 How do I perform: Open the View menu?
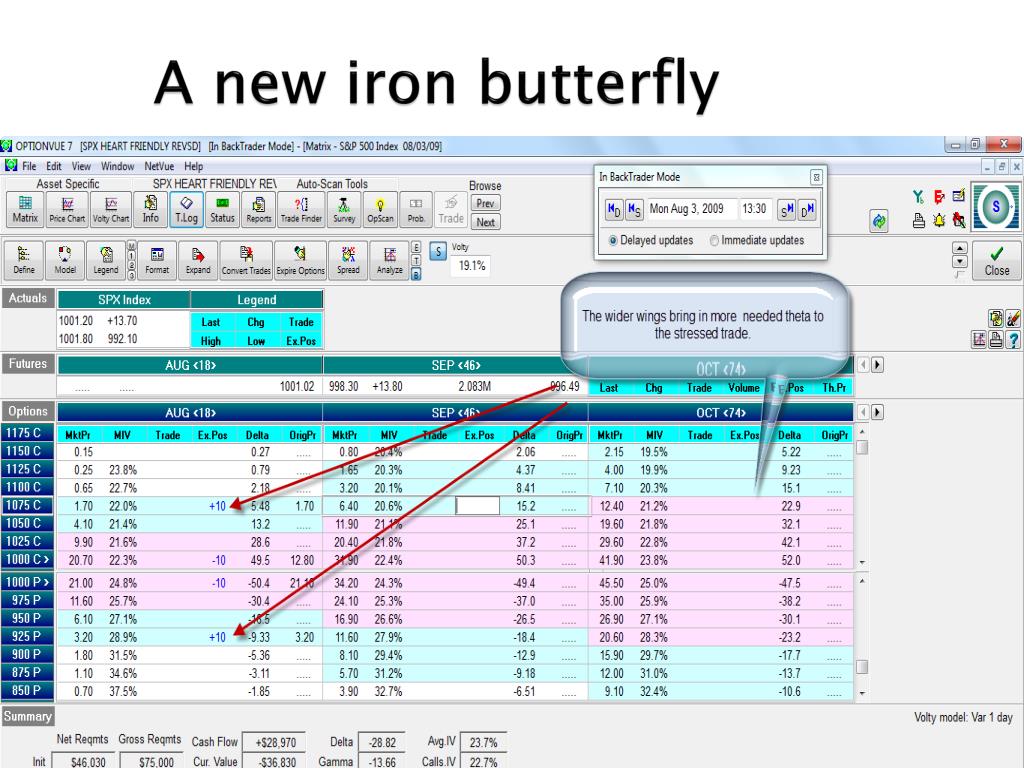point(81,166)
